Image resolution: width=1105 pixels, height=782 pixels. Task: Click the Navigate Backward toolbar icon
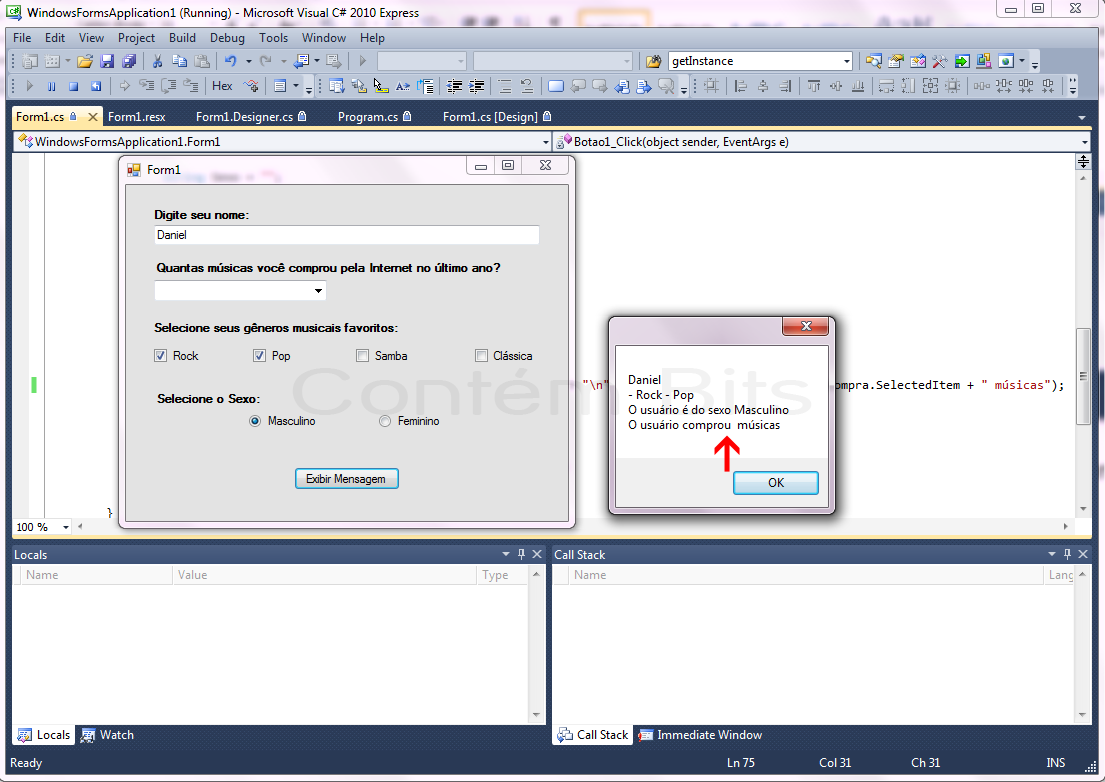[x=302, y=61]
